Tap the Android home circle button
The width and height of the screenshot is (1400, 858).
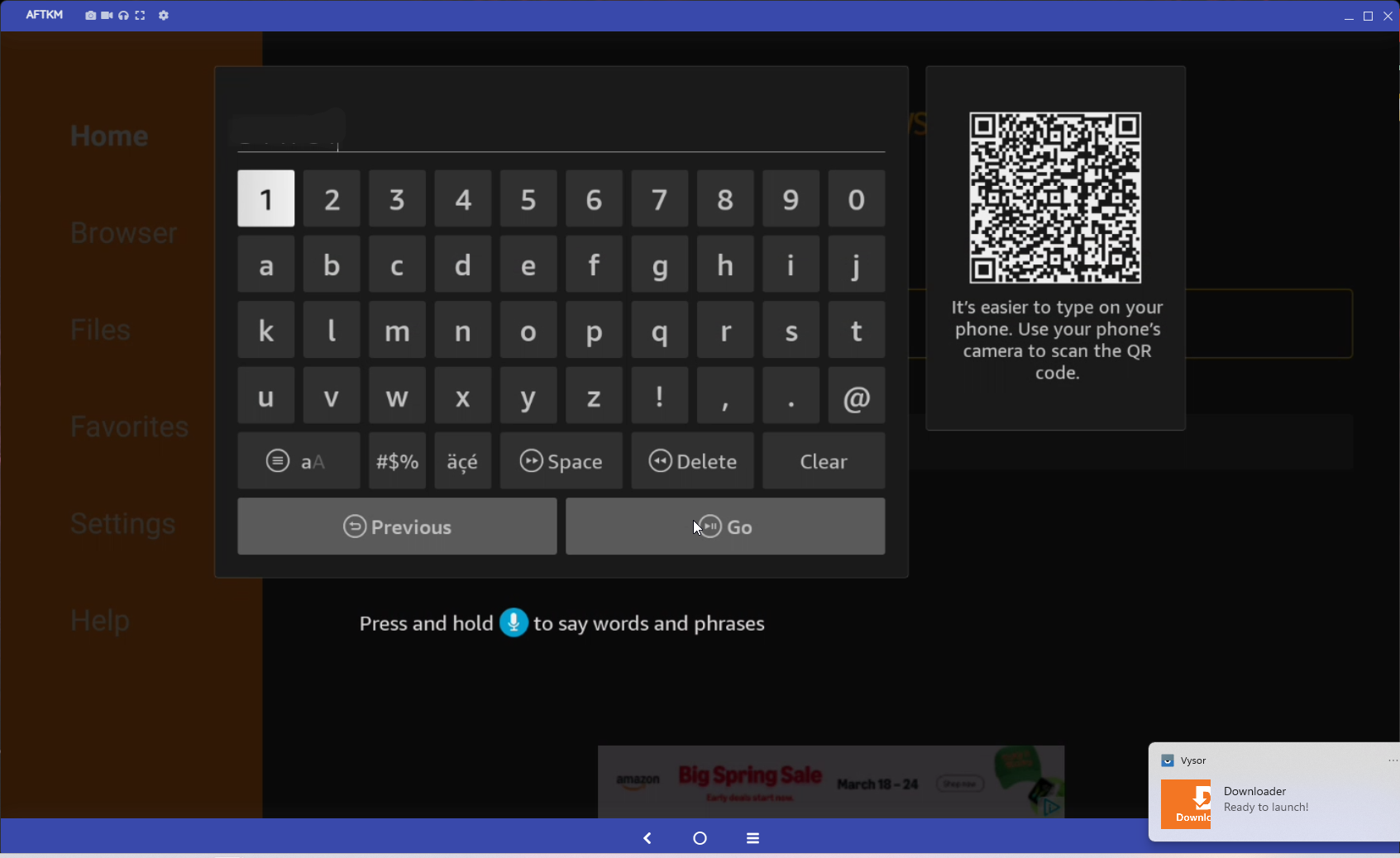point(700,838)
